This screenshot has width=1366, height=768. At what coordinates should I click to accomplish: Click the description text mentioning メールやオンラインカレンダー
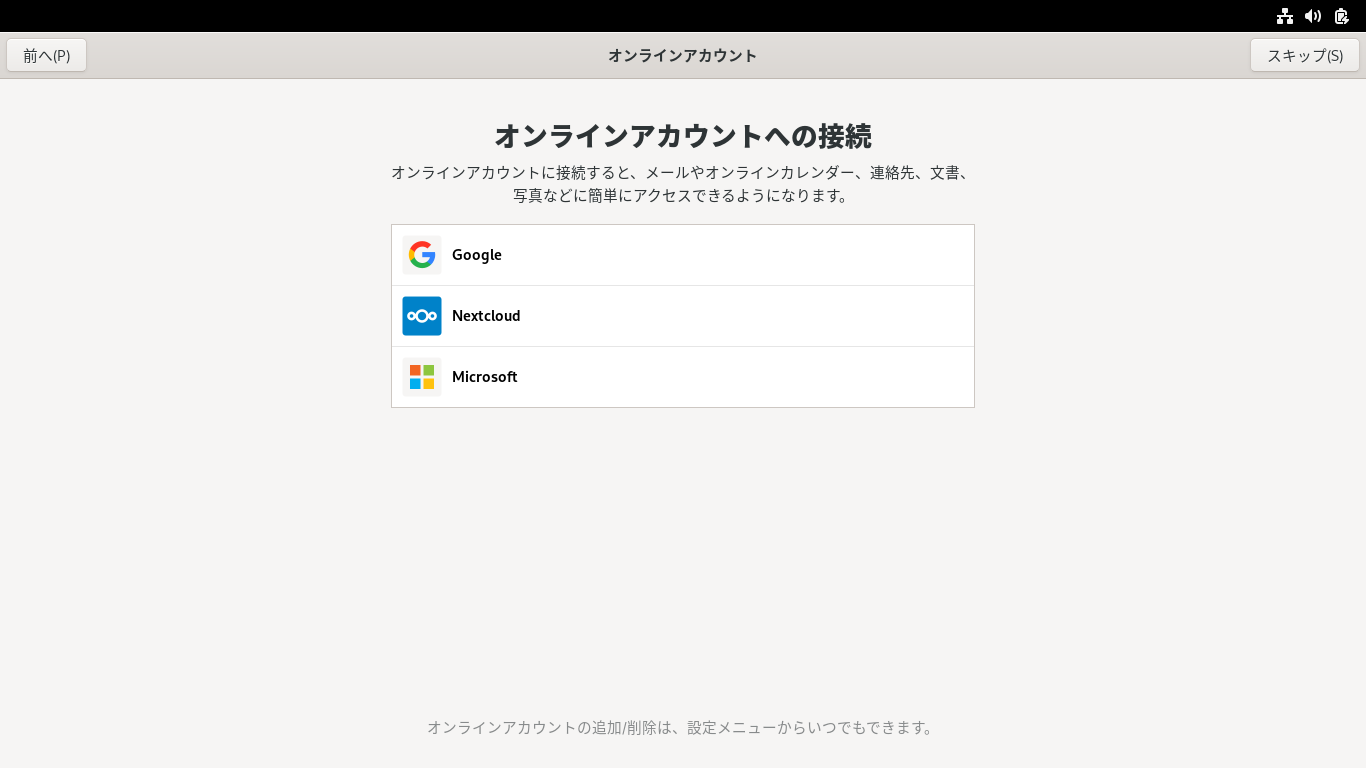[683, 184]
